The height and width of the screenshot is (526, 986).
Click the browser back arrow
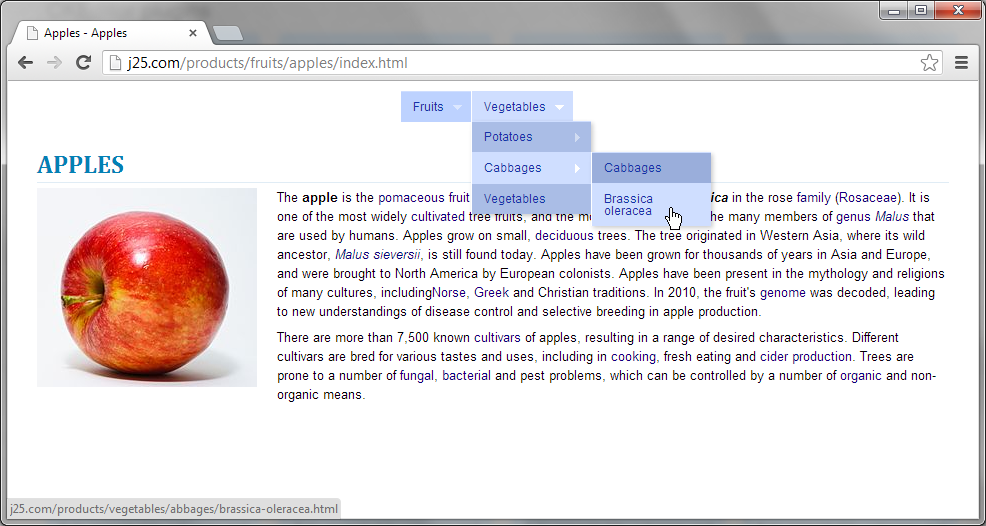click(25, 63)
